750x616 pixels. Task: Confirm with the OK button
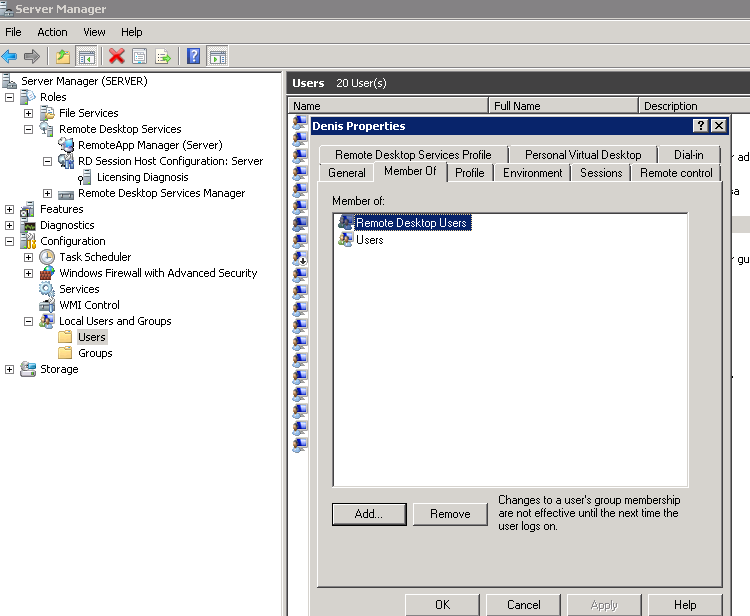[442, 605]
